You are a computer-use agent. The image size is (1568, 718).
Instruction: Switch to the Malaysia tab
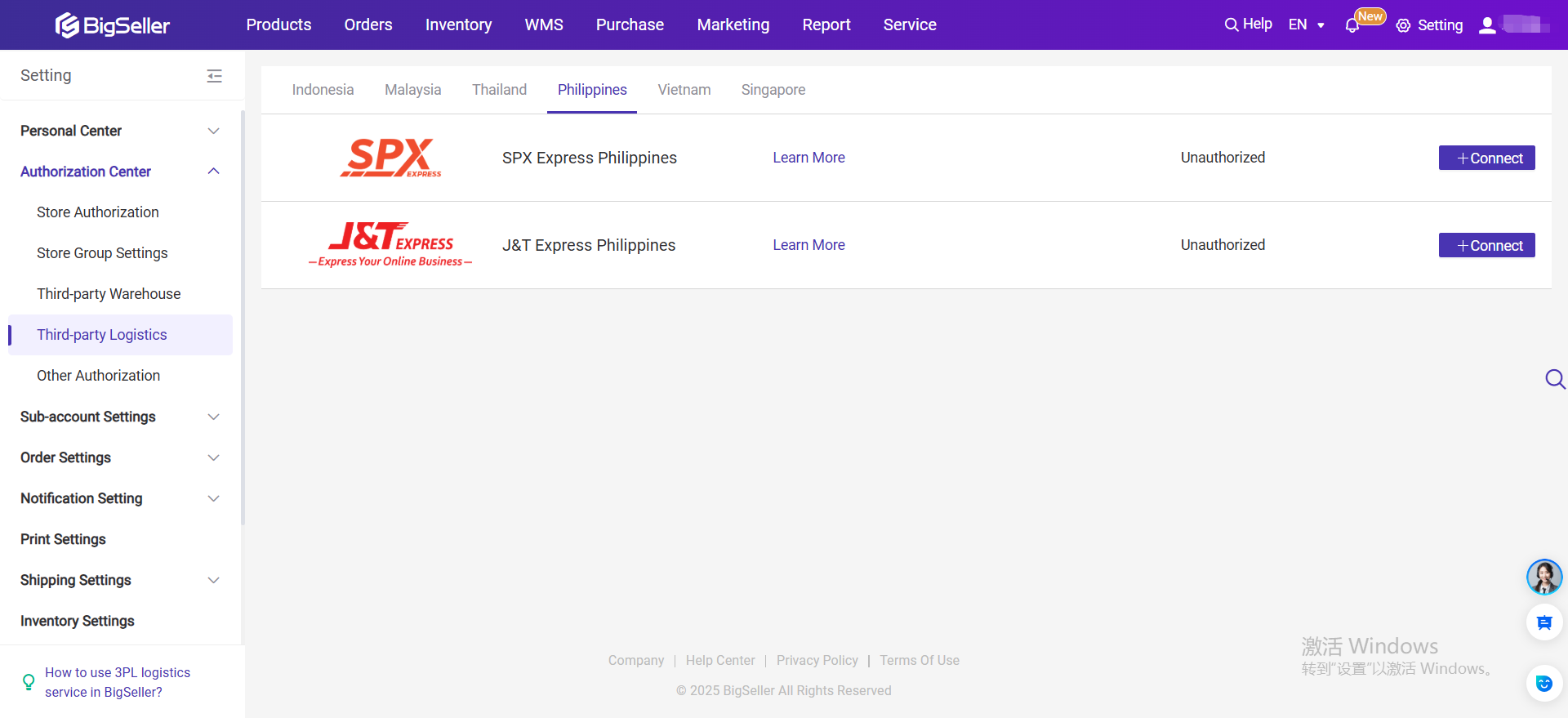pos(412,90)
